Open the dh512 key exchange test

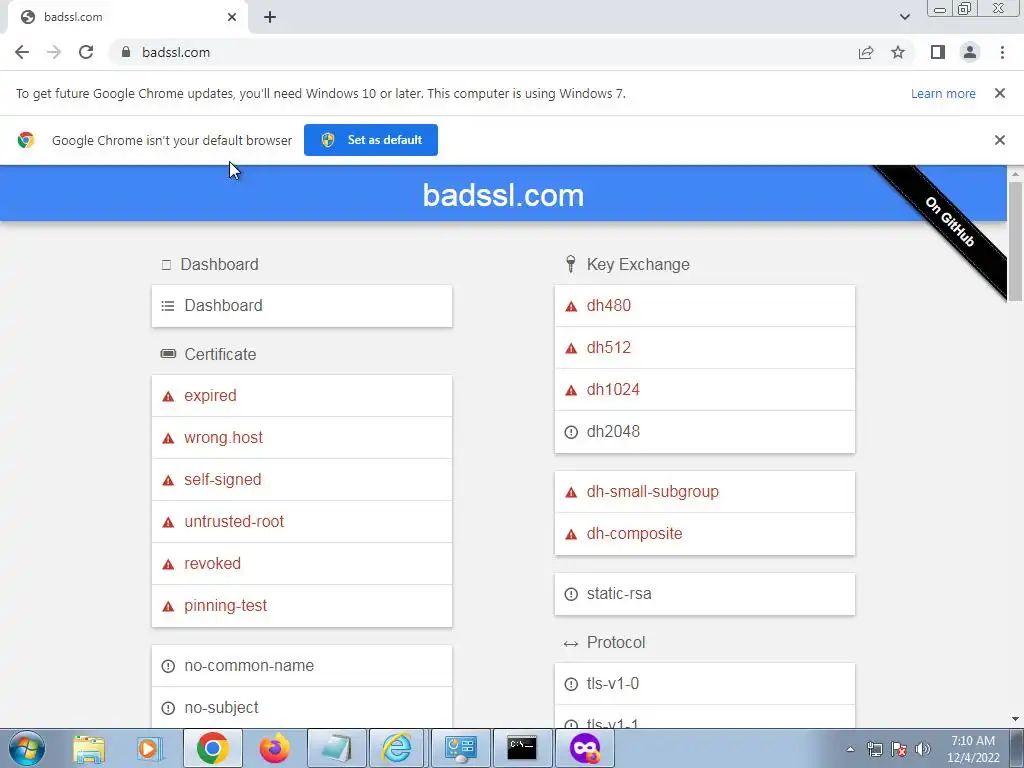[705, 347]
